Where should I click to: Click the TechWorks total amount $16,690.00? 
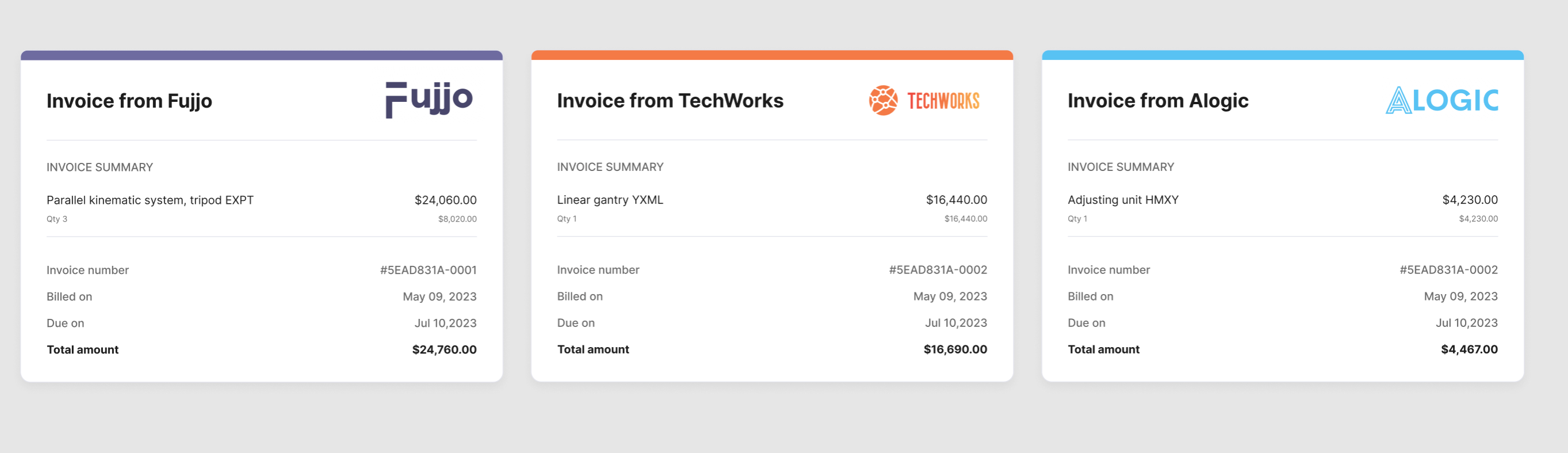pyautogui.click(x=955, y=349)
